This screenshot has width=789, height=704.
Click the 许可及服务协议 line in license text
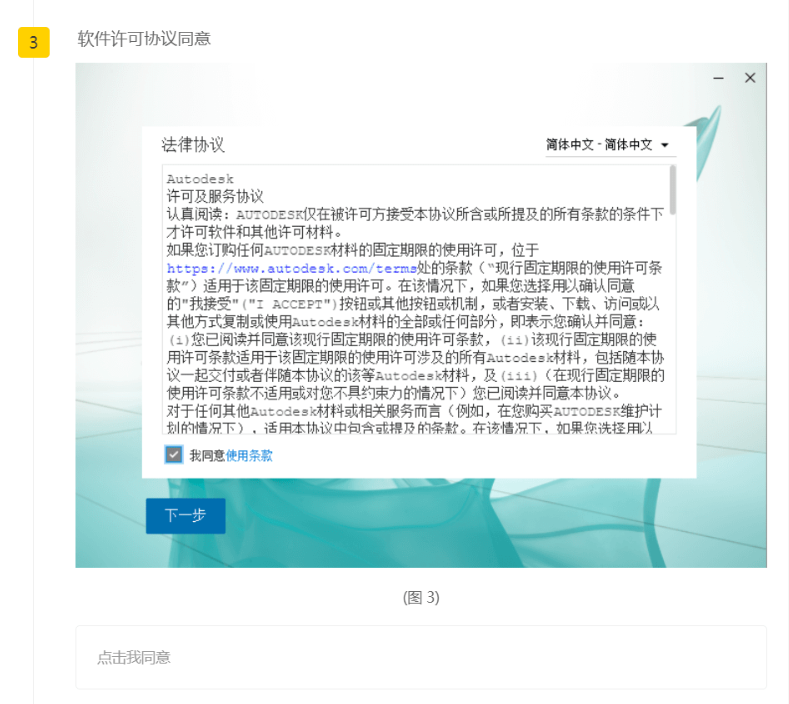coord(215,196)
